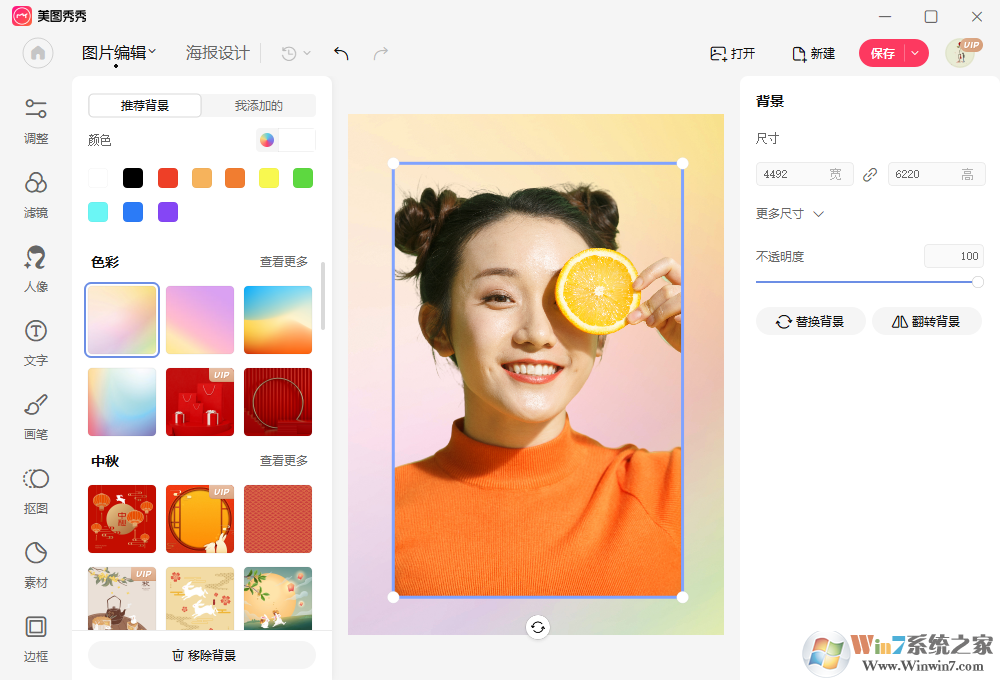Adjust the 不透明度 opacity slider handle
Viewport: 1000px width, 680px height.
pos(978,282)
